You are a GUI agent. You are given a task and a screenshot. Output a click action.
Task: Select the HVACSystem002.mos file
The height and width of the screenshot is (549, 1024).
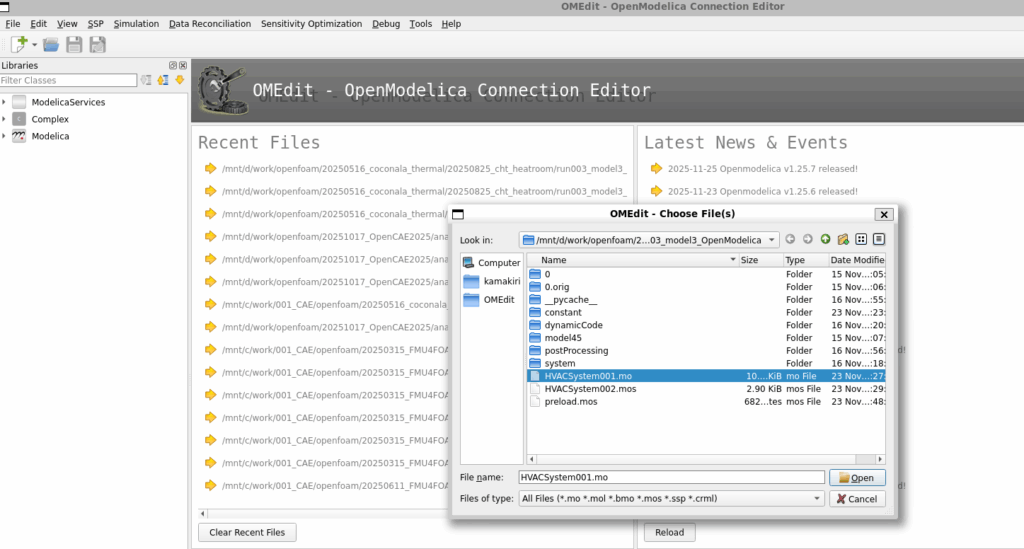click(x=590, y=388)
